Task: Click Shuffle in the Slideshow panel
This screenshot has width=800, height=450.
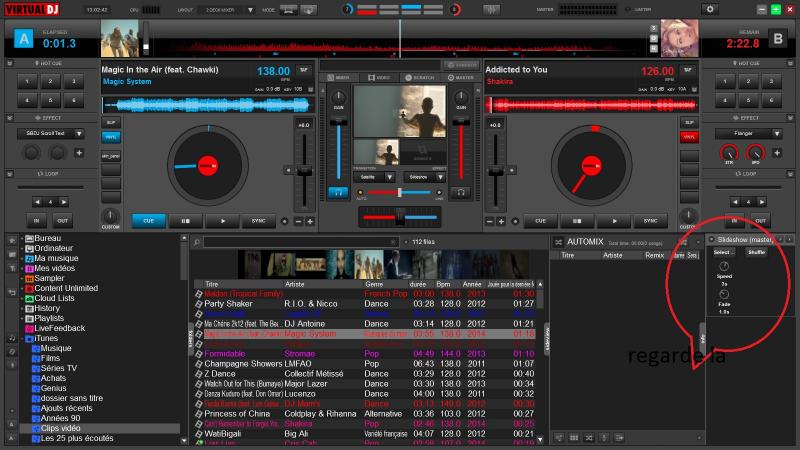Action: tap(757, 252)
